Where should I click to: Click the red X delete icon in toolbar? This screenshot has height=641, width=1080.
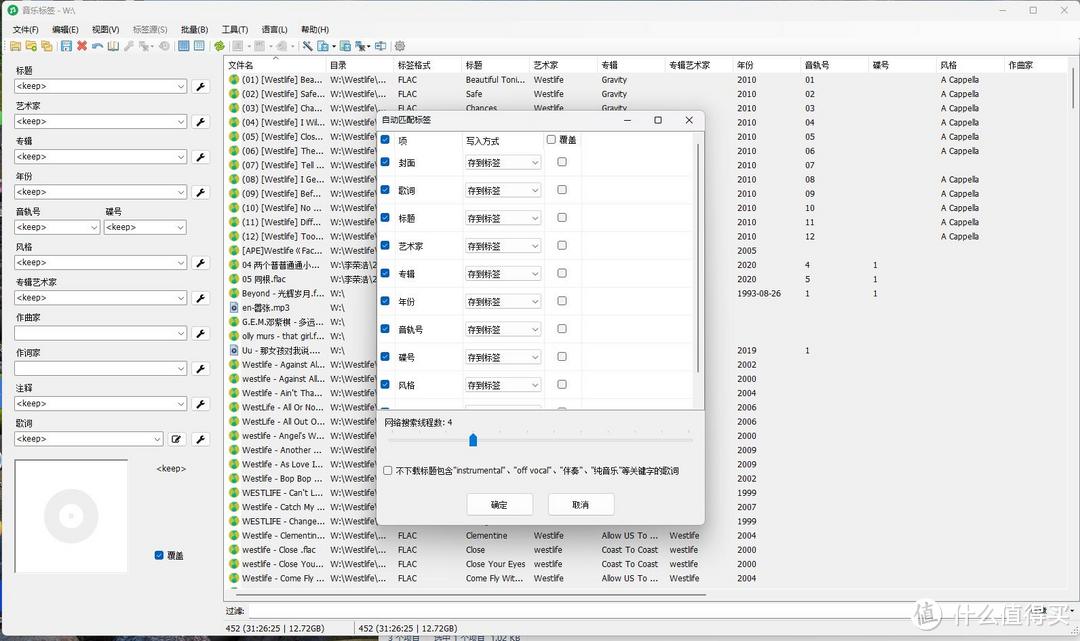tap(82, 46)
